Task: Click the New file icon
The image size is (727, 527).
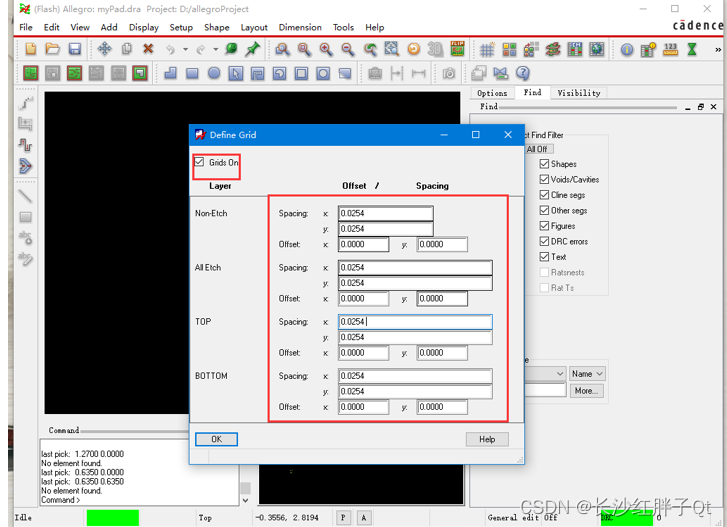Action: [31, 49]
